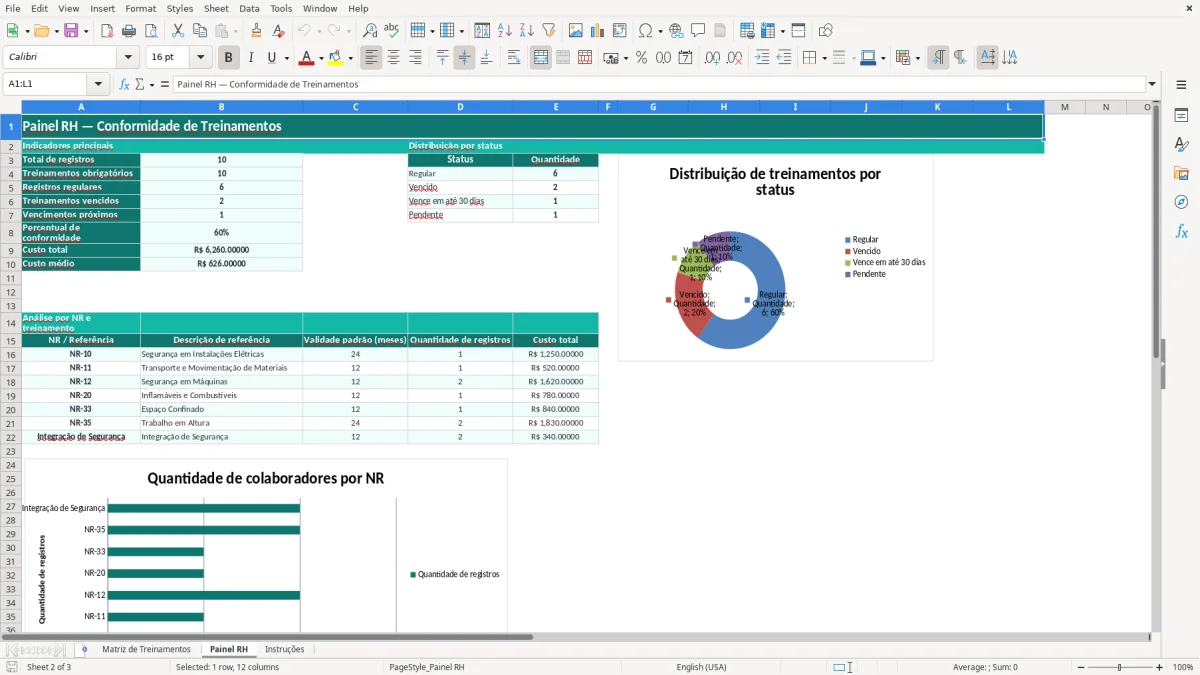
Task: Insert chart icon
Action: (597, 31)
